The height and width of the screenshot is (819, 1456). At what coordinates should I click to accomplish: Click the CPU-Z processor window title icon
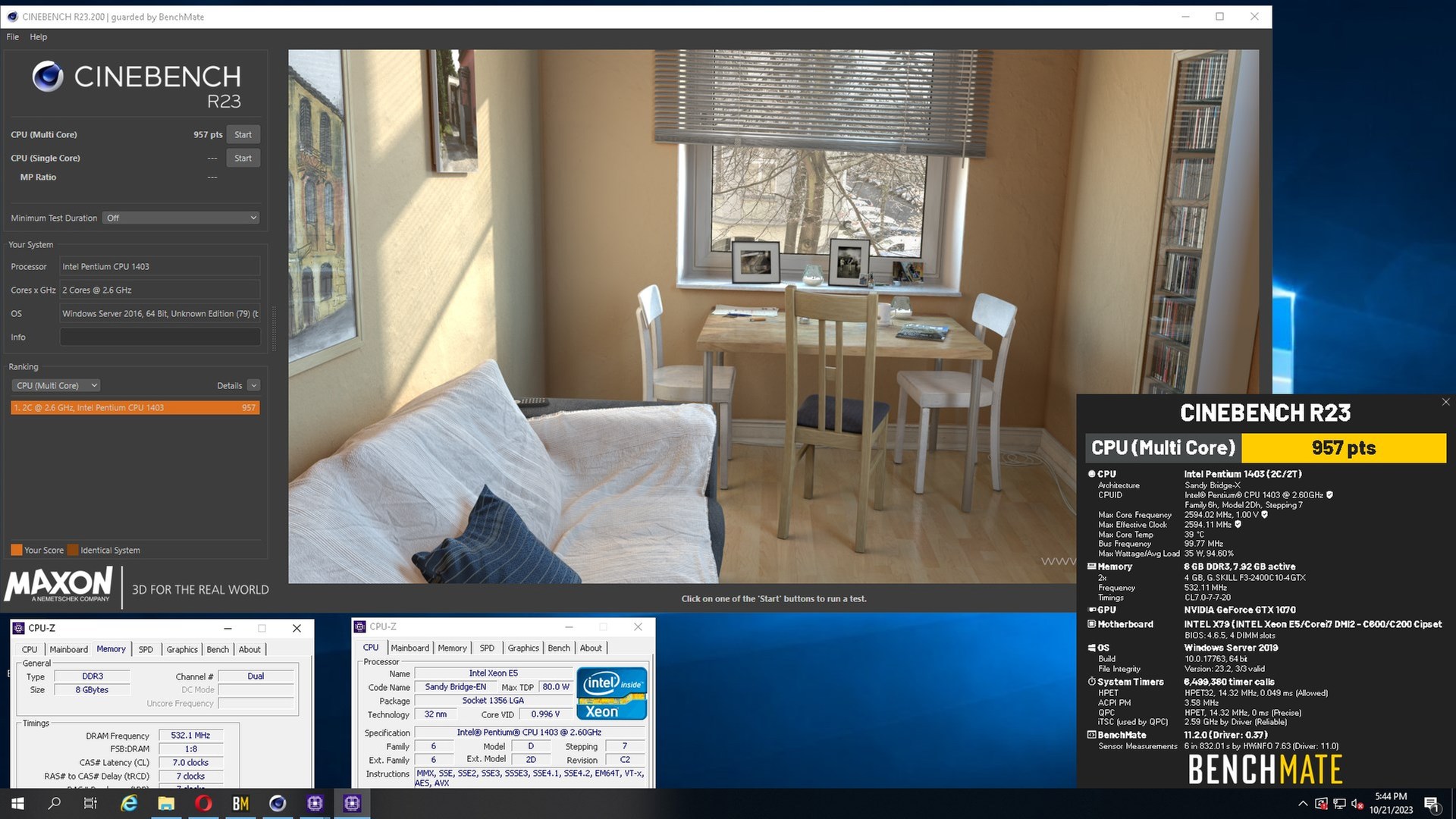360,626
